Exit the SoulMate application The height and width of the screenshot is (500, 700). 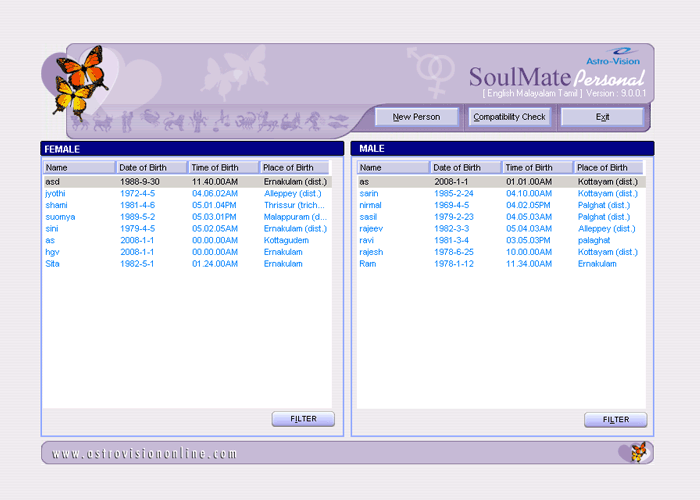[x=602, y=117]
